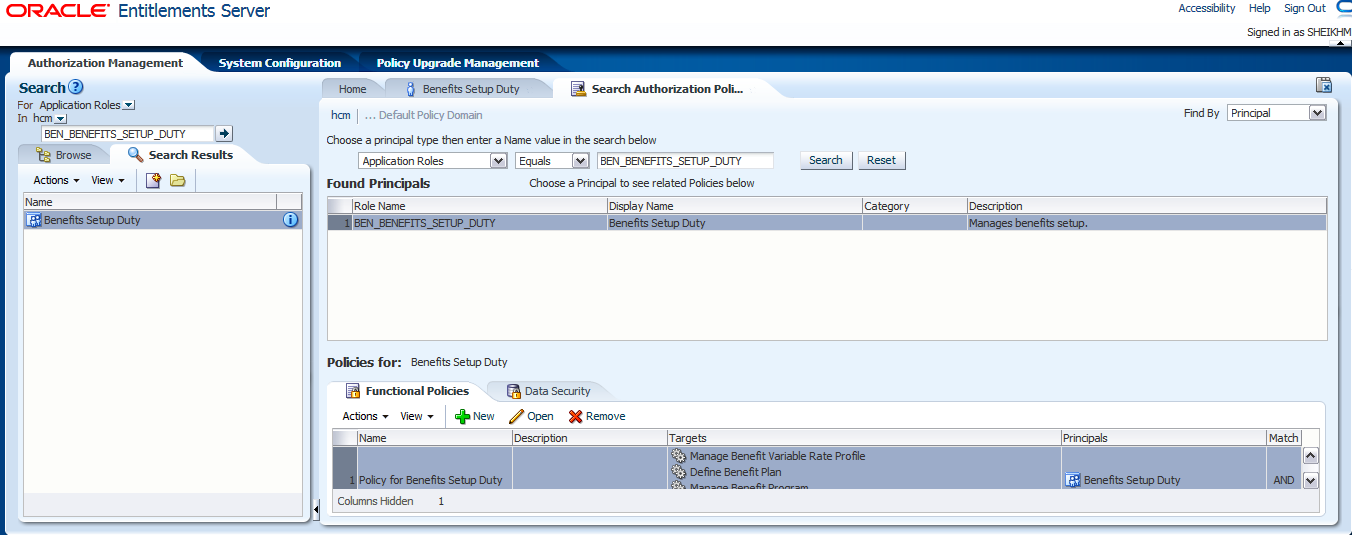1361x535 pixels.
Task: Switch to the Browse tab
Action: [63, 155]
